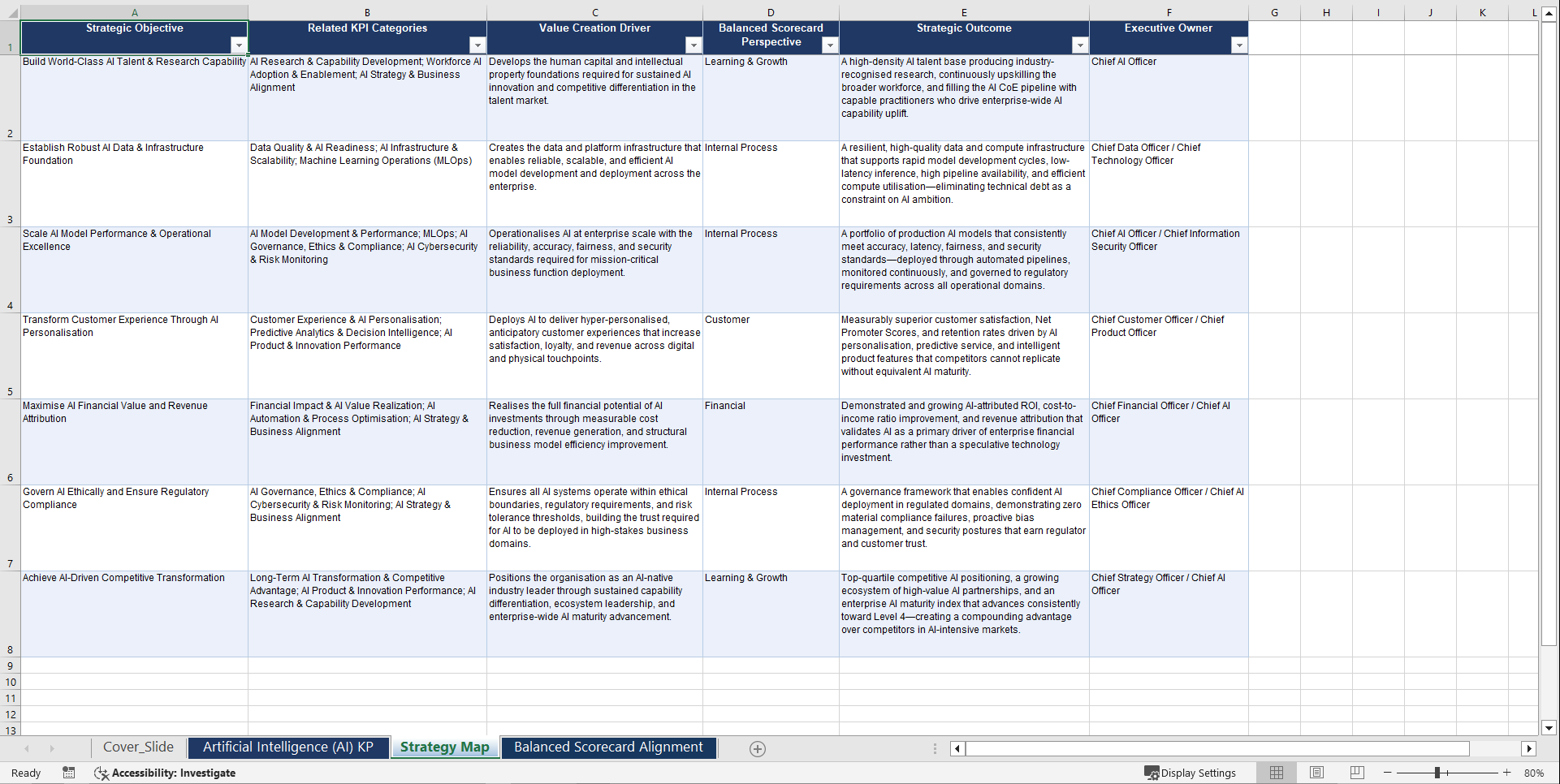Select the 'Financial' perspective cell
This screenshot has width=1560, height=784.
771,442
